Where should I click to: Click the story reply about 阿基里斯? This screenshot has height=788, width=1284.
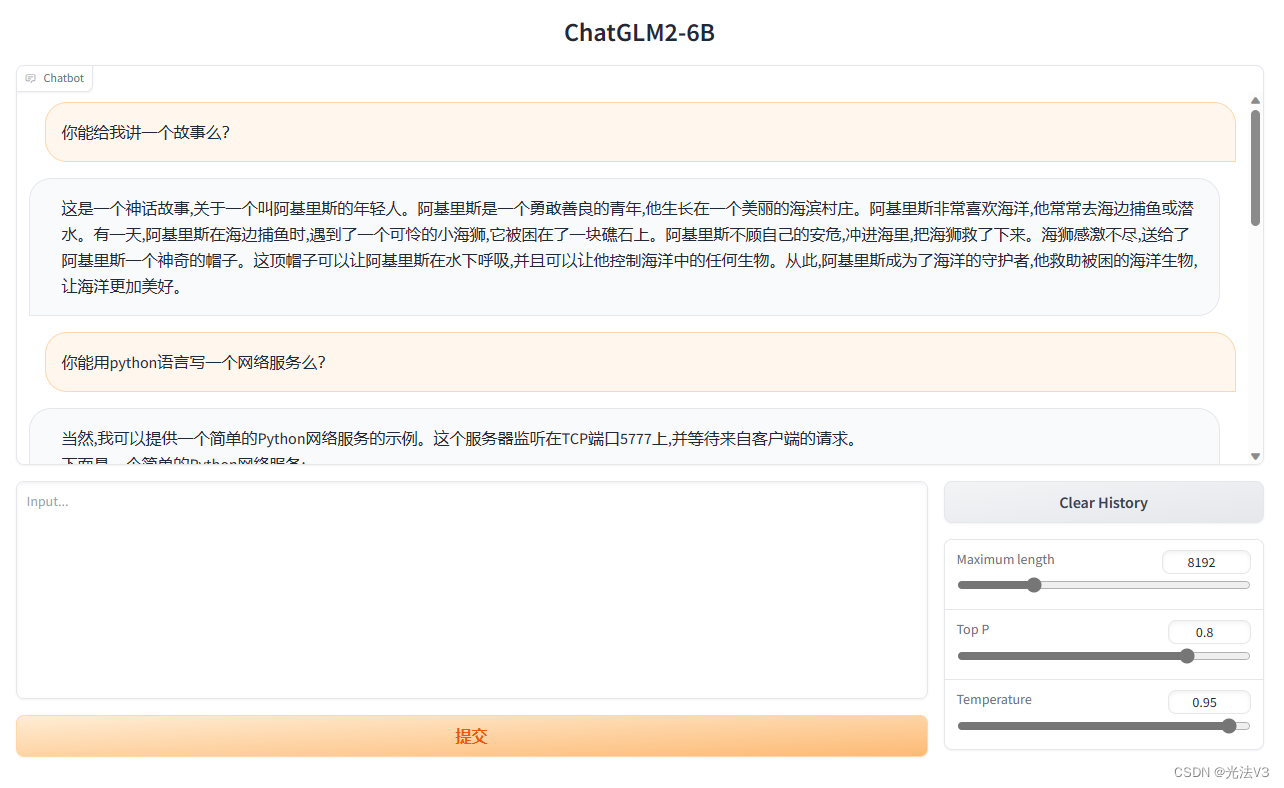tap(624, 247)
